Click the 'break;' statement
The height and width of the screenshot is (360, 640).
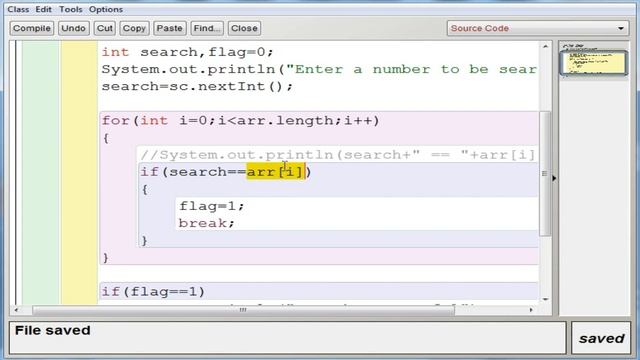click(207, 223)
